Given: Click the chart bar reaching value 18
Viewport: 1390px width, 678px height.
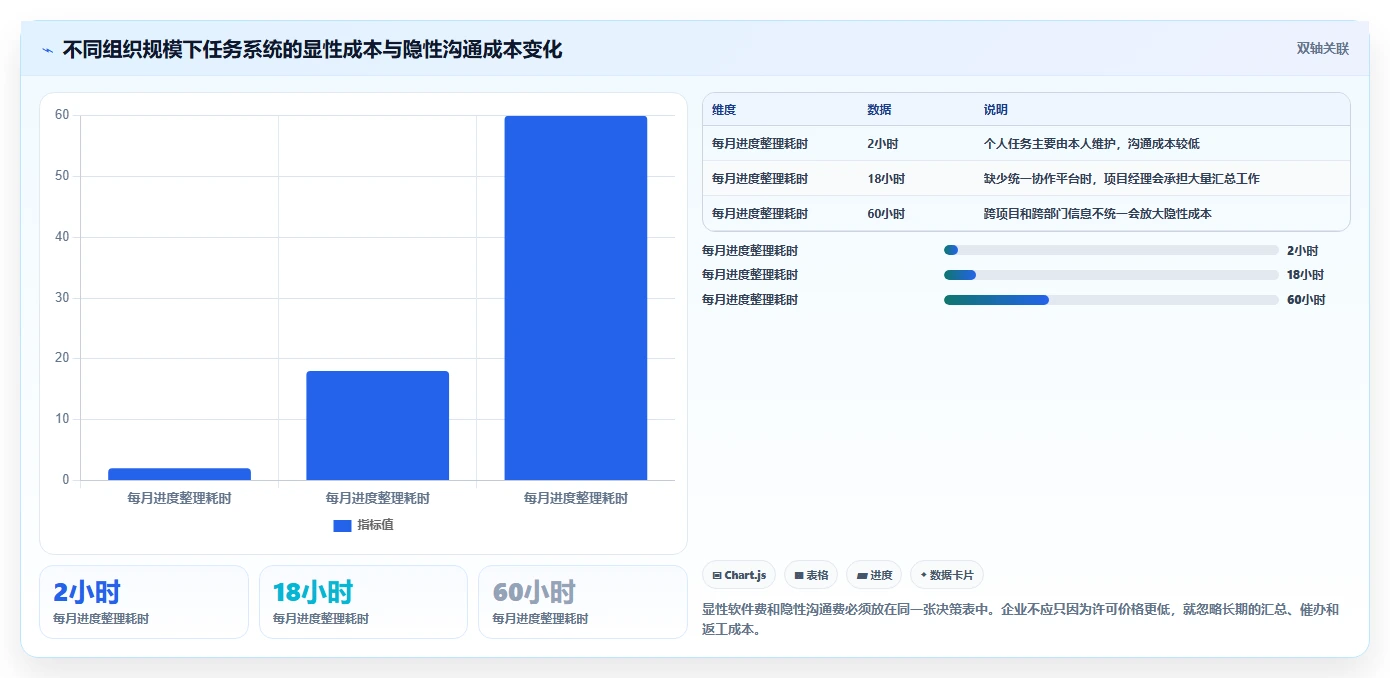Looking at the screenshot, I should click(x=377, y=426).
